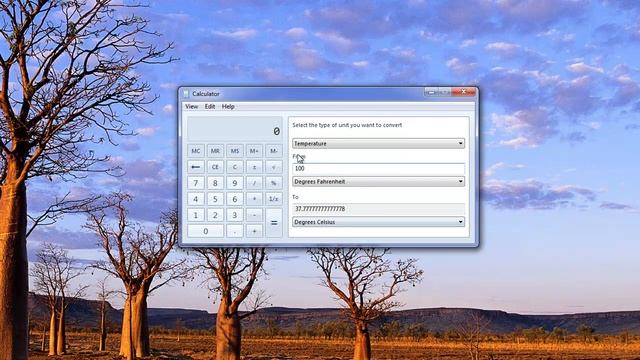Click digit 4 on the keypad
The width and height of the screenshot is (640, 360).
196,199
